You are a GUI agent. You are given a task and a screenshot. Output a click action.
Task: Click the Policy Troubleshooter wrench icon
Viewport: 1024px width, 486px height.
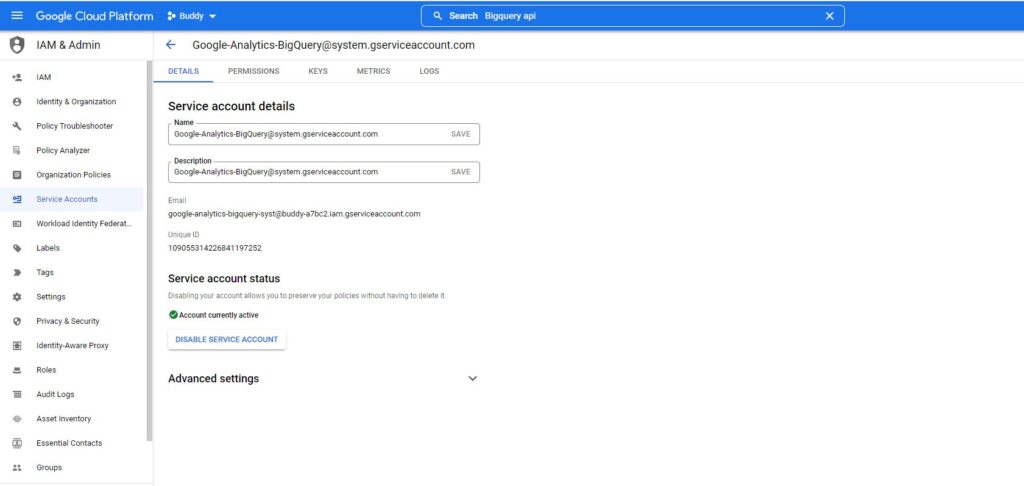tap(18, 126)
